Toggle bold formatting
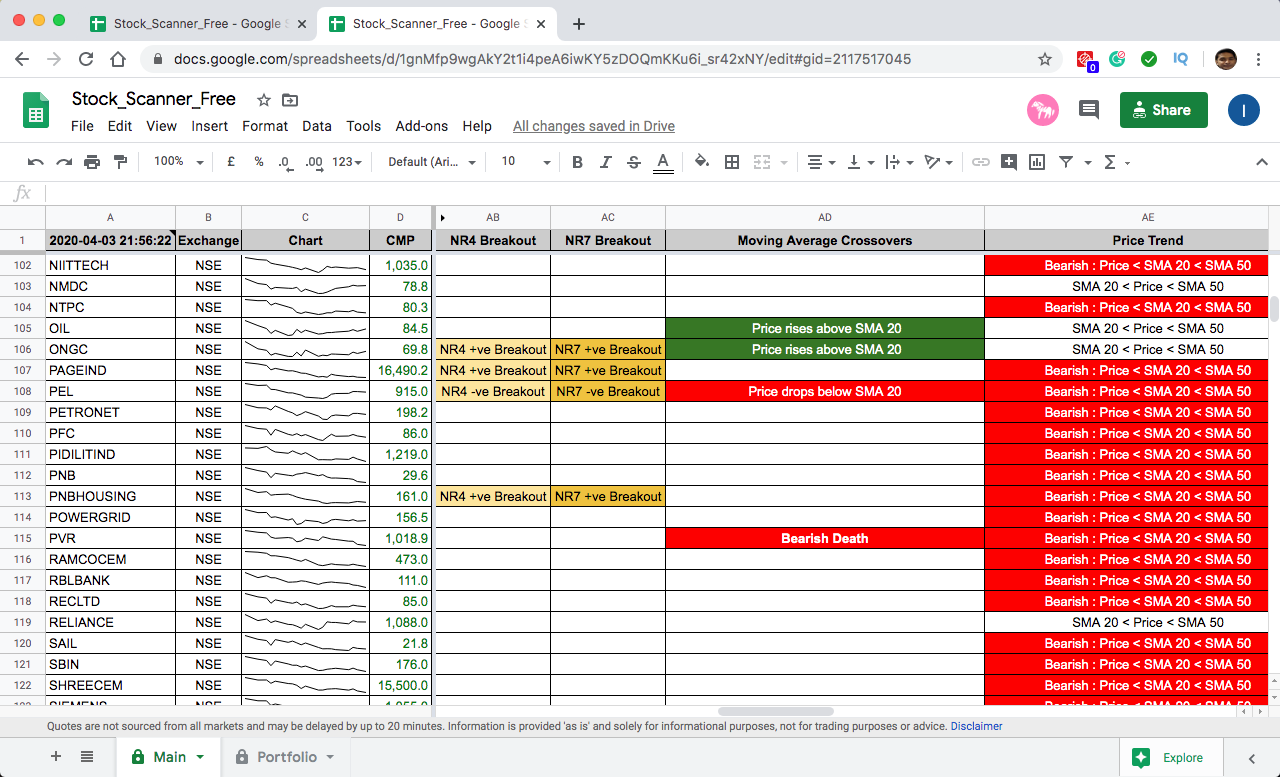 click(x=577, y=162)
